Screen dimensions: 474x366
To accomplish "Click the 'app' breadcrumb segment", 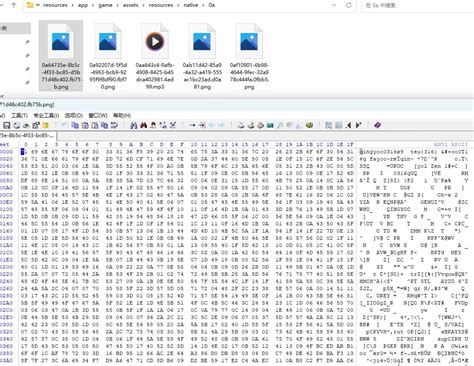I will (x=83, y=5).
